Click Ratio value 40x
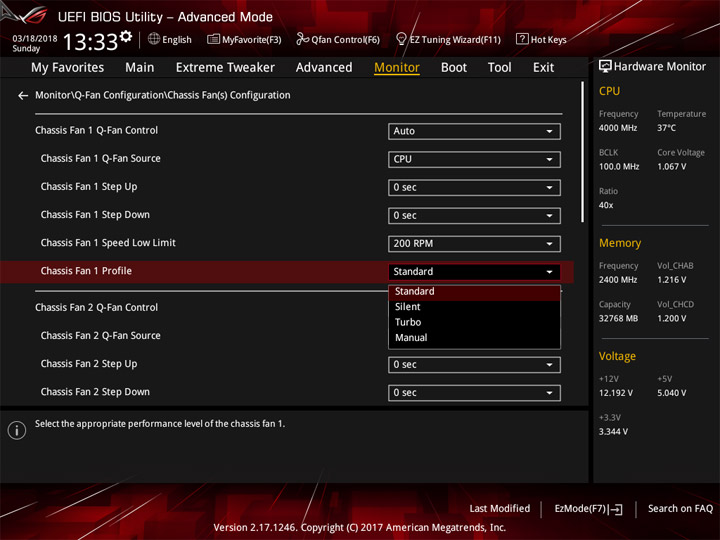 point(606,205)
